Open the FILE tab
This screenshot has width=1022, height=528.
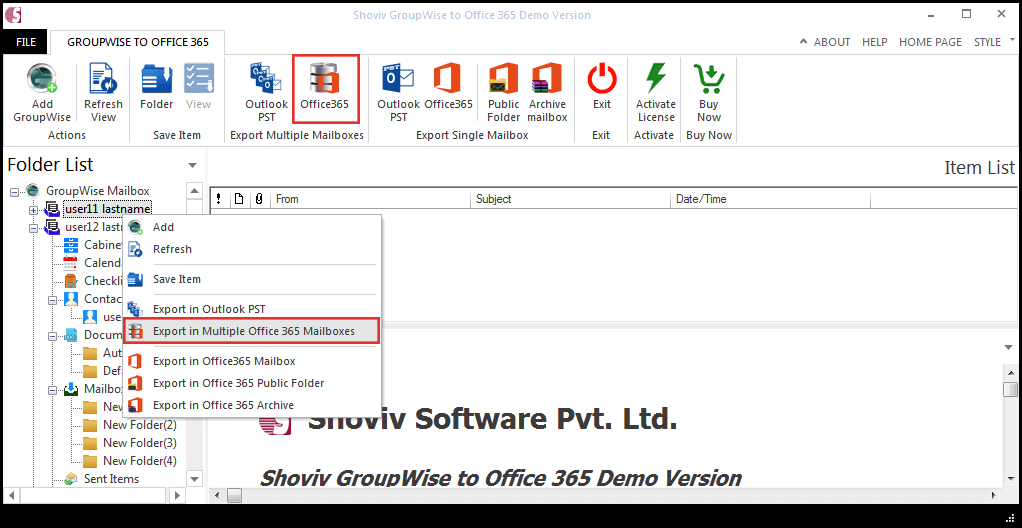click(x=26, y=42)
